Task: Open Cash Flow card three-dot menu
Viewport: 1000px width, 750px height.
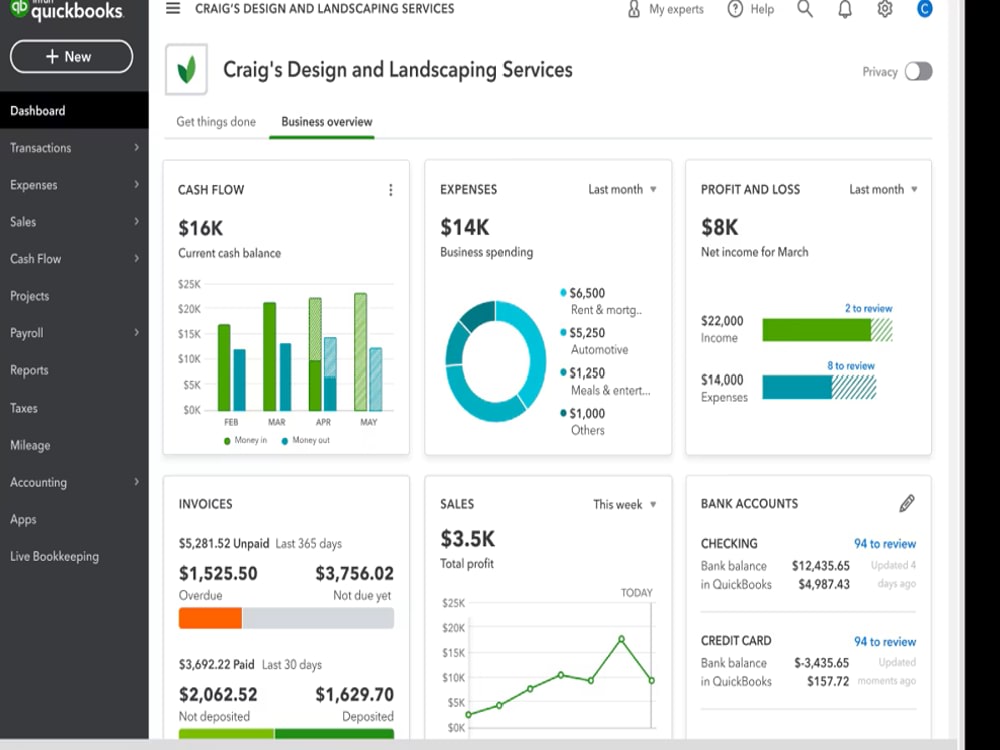Action: (x=390, y=190)
